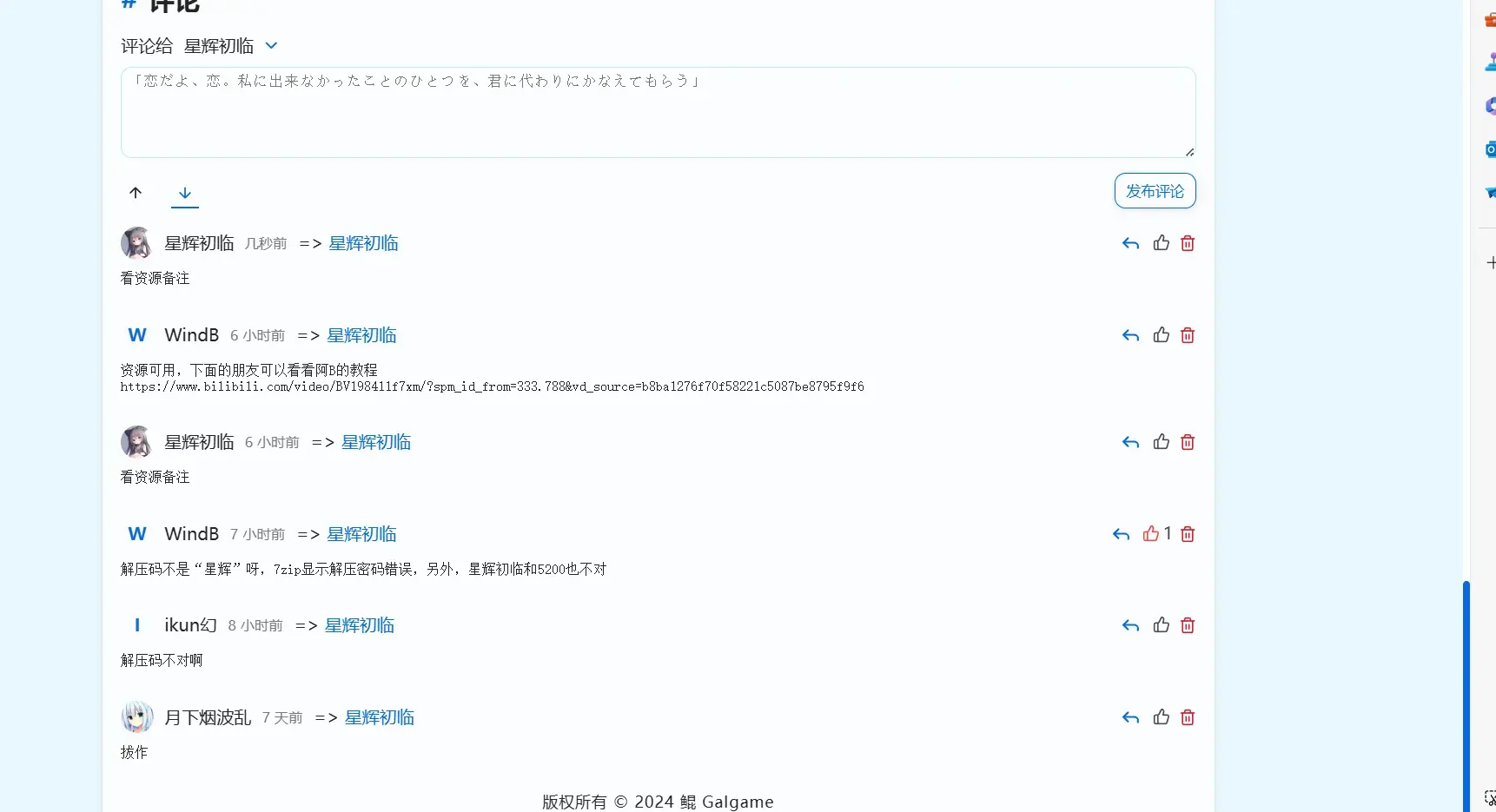Click the footer text 版权所有 © 2024 鲲 Galgame

click(x=658, y=802)
